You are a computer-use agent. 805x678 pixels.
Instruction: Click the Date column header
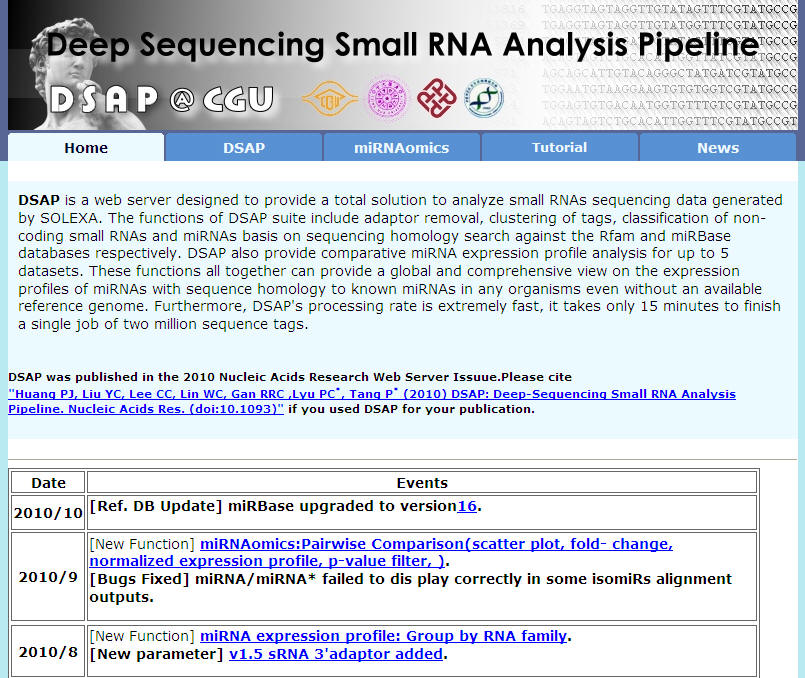48,483
